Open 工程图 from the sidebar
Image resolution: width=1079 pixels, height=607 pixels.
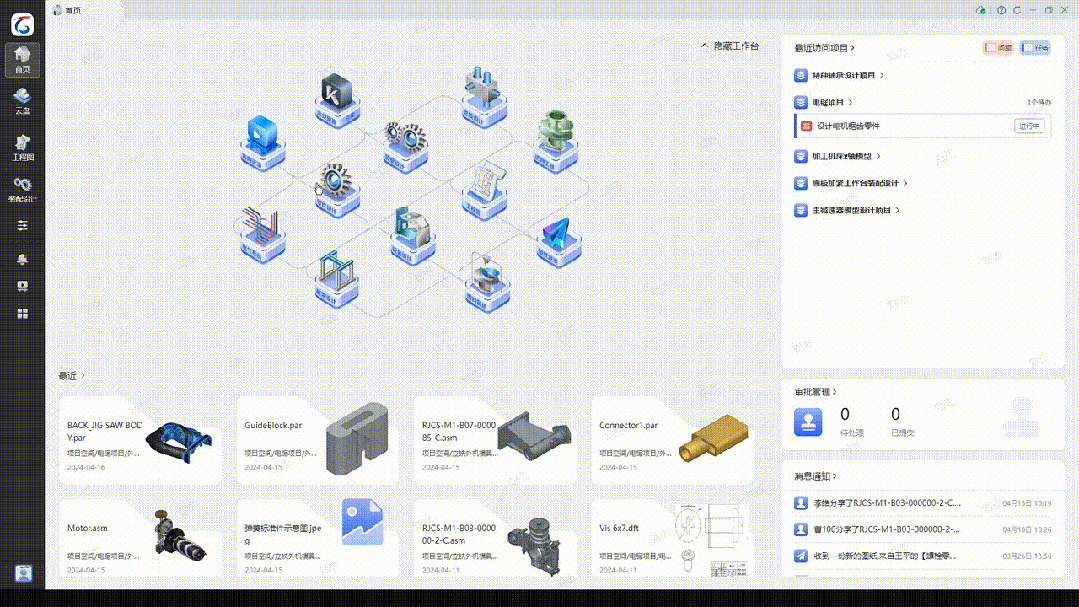click(x=22, y=147)
